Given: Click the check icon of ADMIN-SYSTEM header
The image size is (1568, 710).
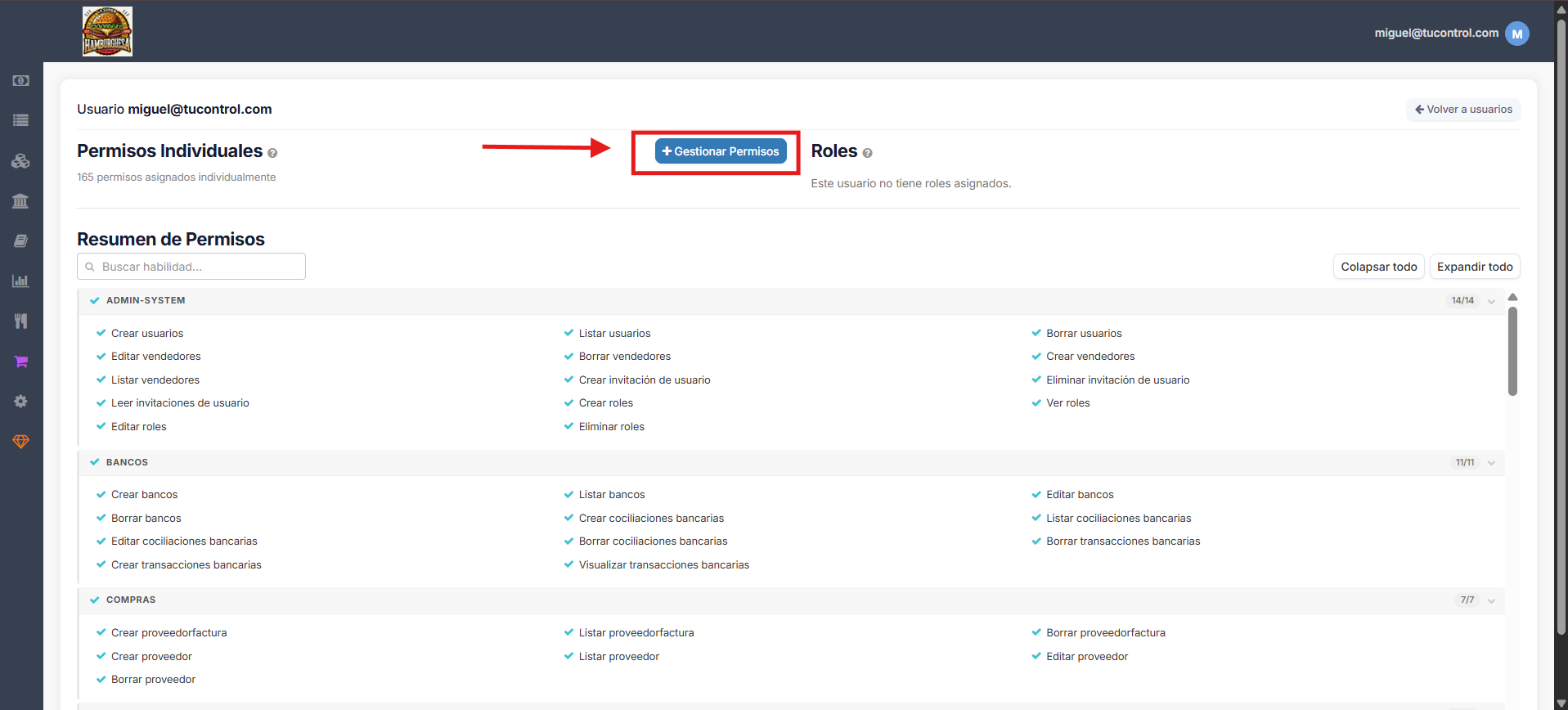Looking at the screenshot, I should point(95,301).
